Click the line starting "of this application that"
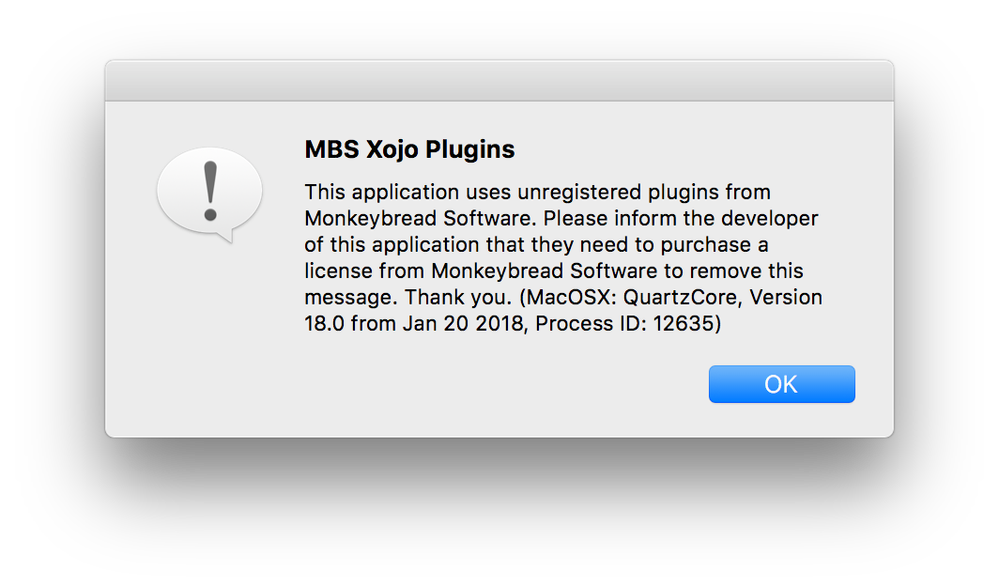The height and width of the screenshot is (588, 999). [536, 245]
